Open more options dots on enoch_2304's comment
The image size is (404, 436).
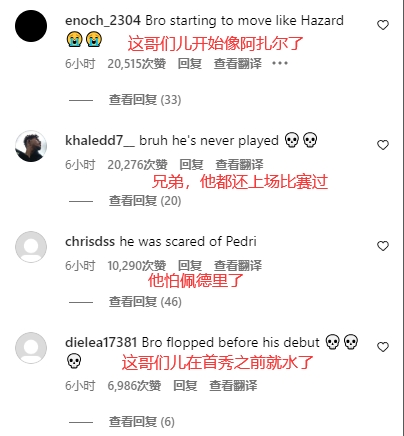pos(280,63)
